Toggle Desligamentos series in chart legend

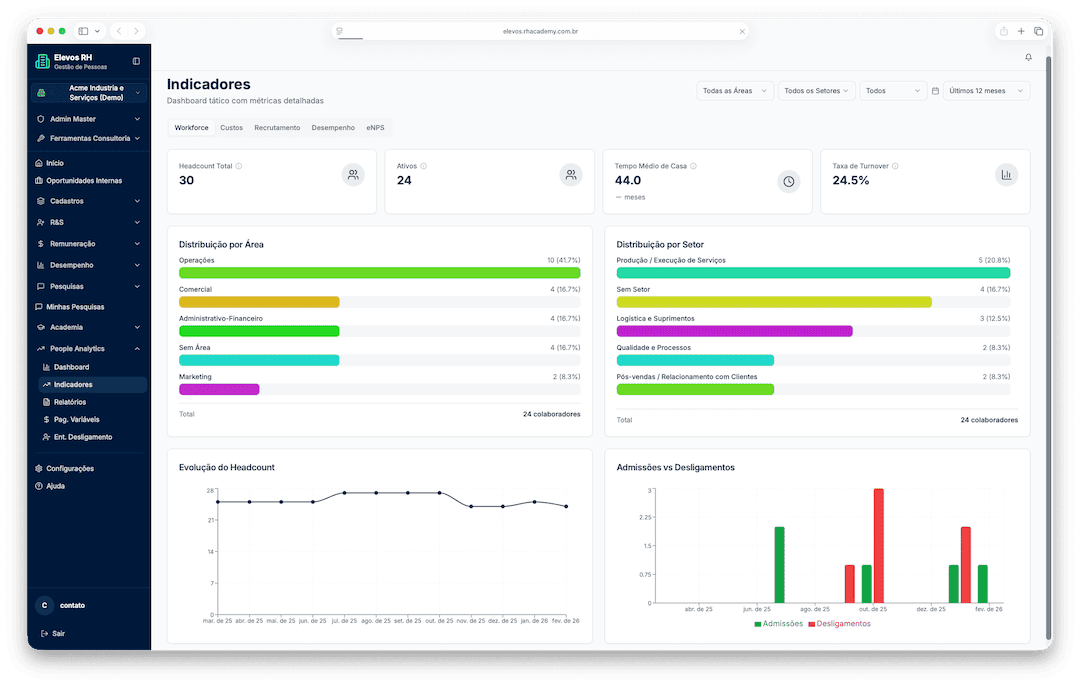tap(839, 624)
